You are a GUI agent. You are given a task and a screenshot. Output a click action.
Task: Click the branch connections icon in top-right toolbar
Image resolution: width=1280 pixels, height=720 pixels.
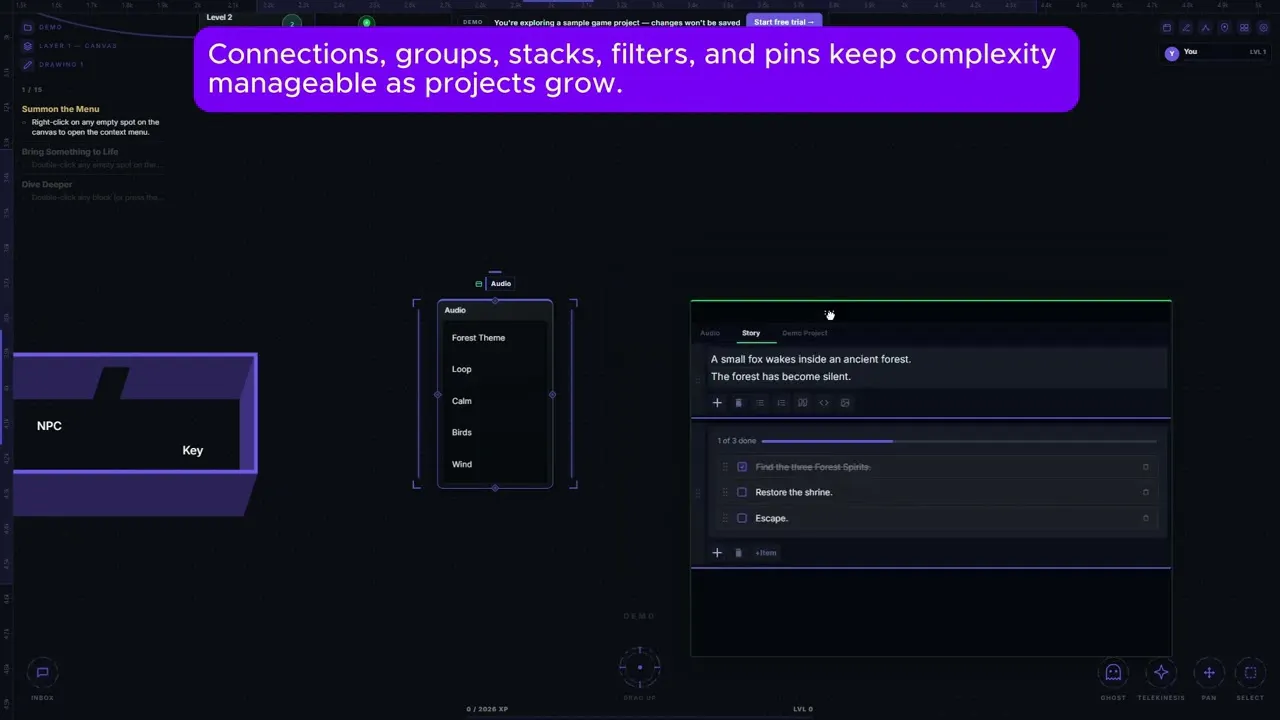click(x=1205, y=28)
